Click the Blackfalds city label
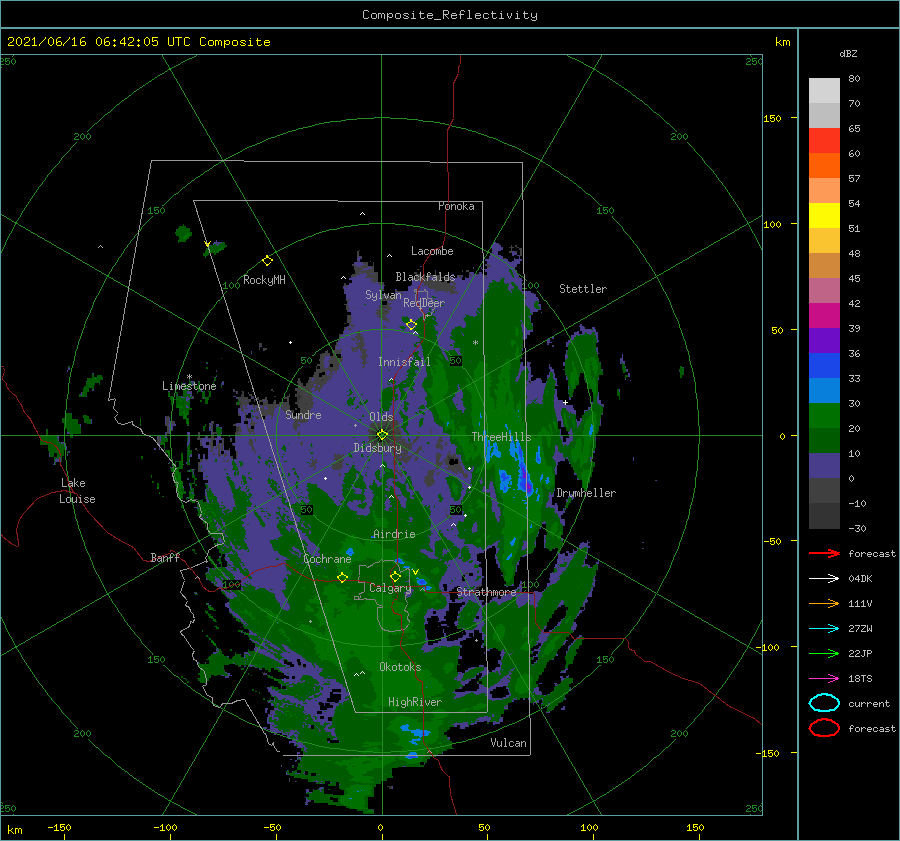 pos(425,277)
